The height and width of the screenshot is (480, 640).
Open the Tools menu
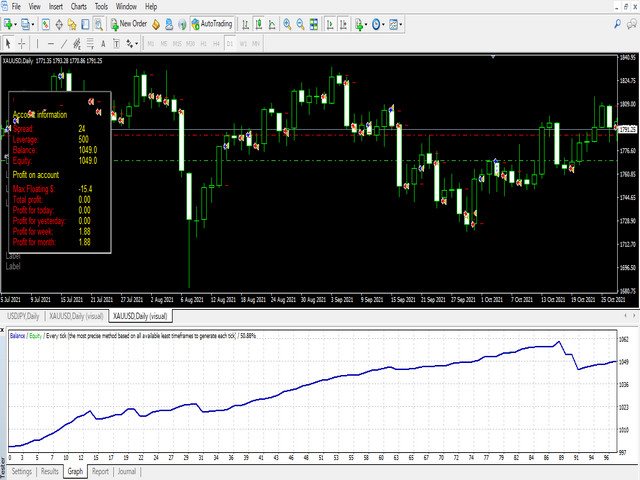click(x=101, y=7)
